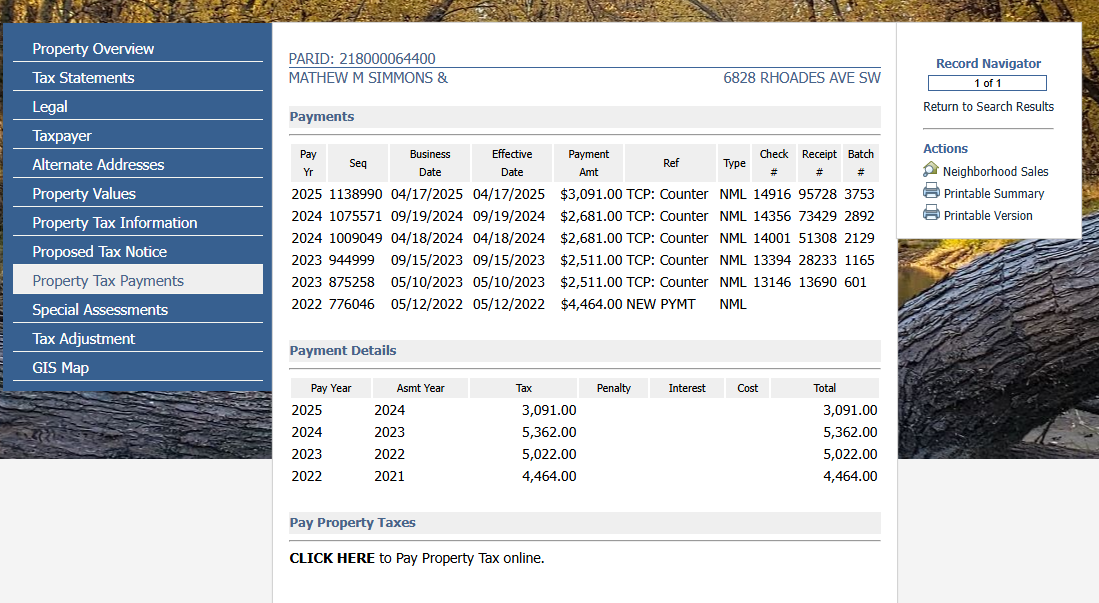Click the Printable Summary printer icon
1099x603 pixels.
[931, 192]
